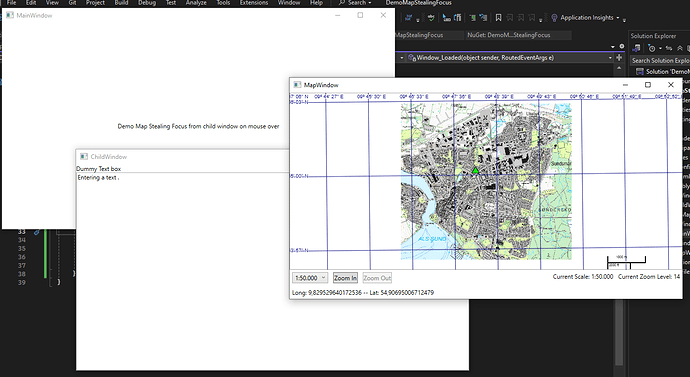
Task: Switch to the NuGet: DemoM...StealingFocus tab
Action: [509, 35]
